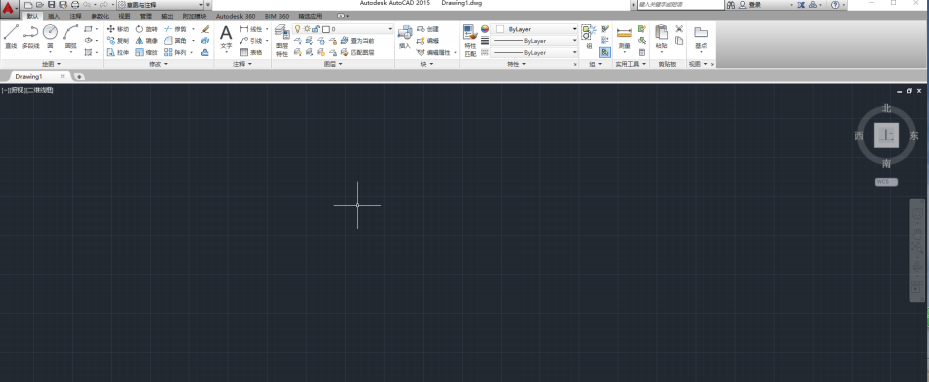Click the WCS coordinate system button

(x=886, y=182)
